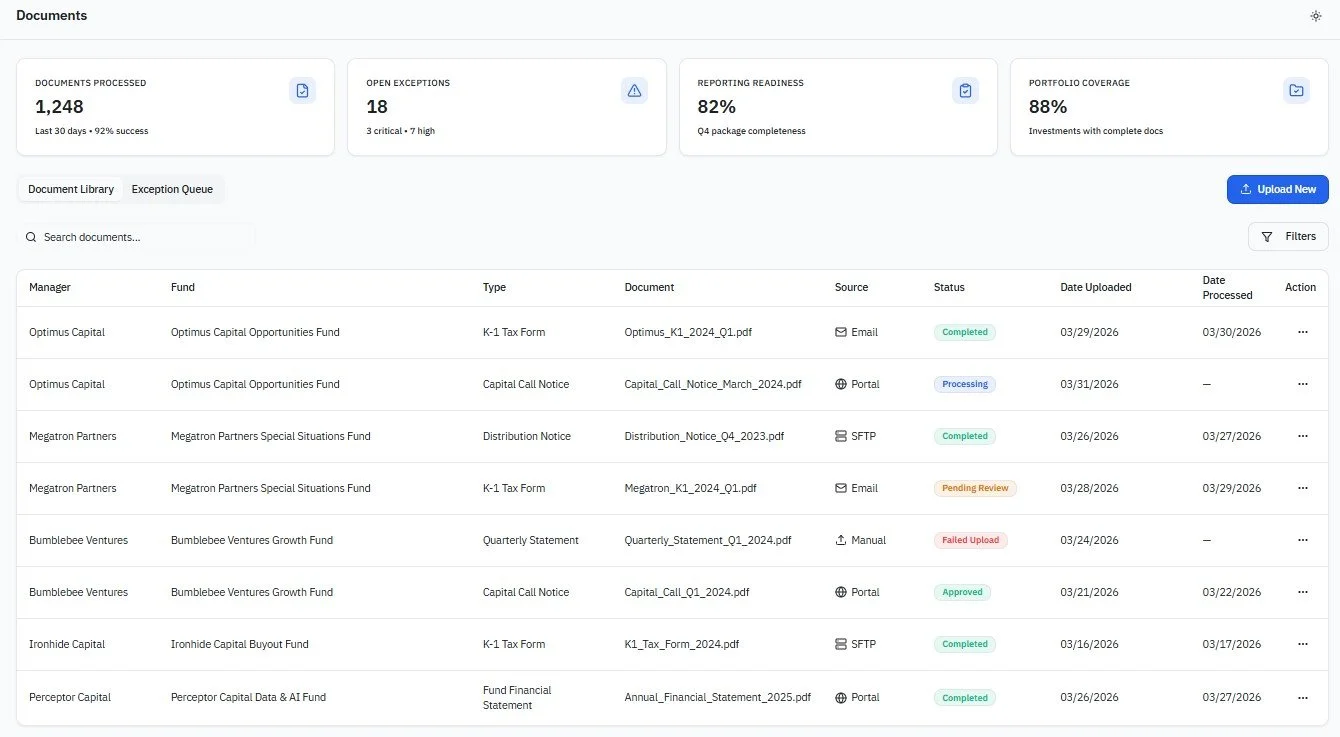The width and height of the screenshot is (1340, 737).
Task: Click the Upload New button
Action: tap(1278, 189)
